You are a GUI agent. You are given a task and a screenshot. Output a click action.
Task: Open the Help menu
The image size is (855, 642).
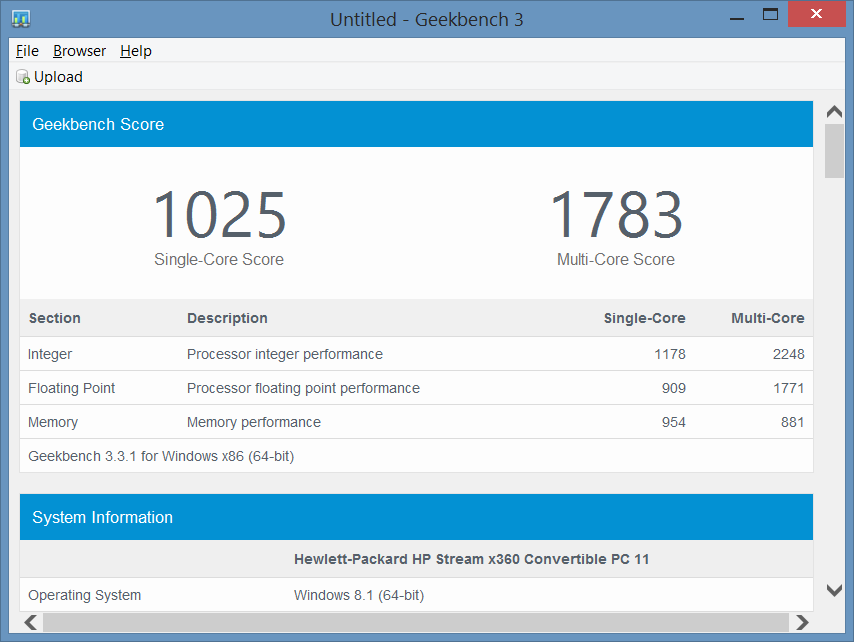pos(135,51)
